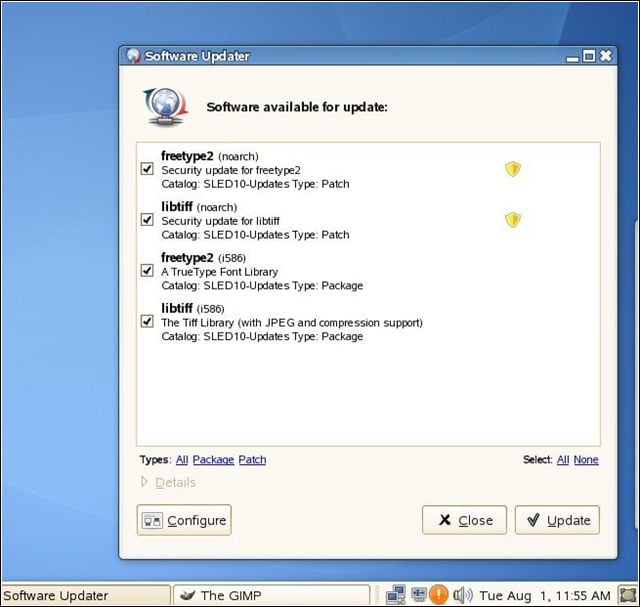The width and height of the screenshot is (640, 607).
Task: Click the display resolution tray icon
Action: coord(418,594)
